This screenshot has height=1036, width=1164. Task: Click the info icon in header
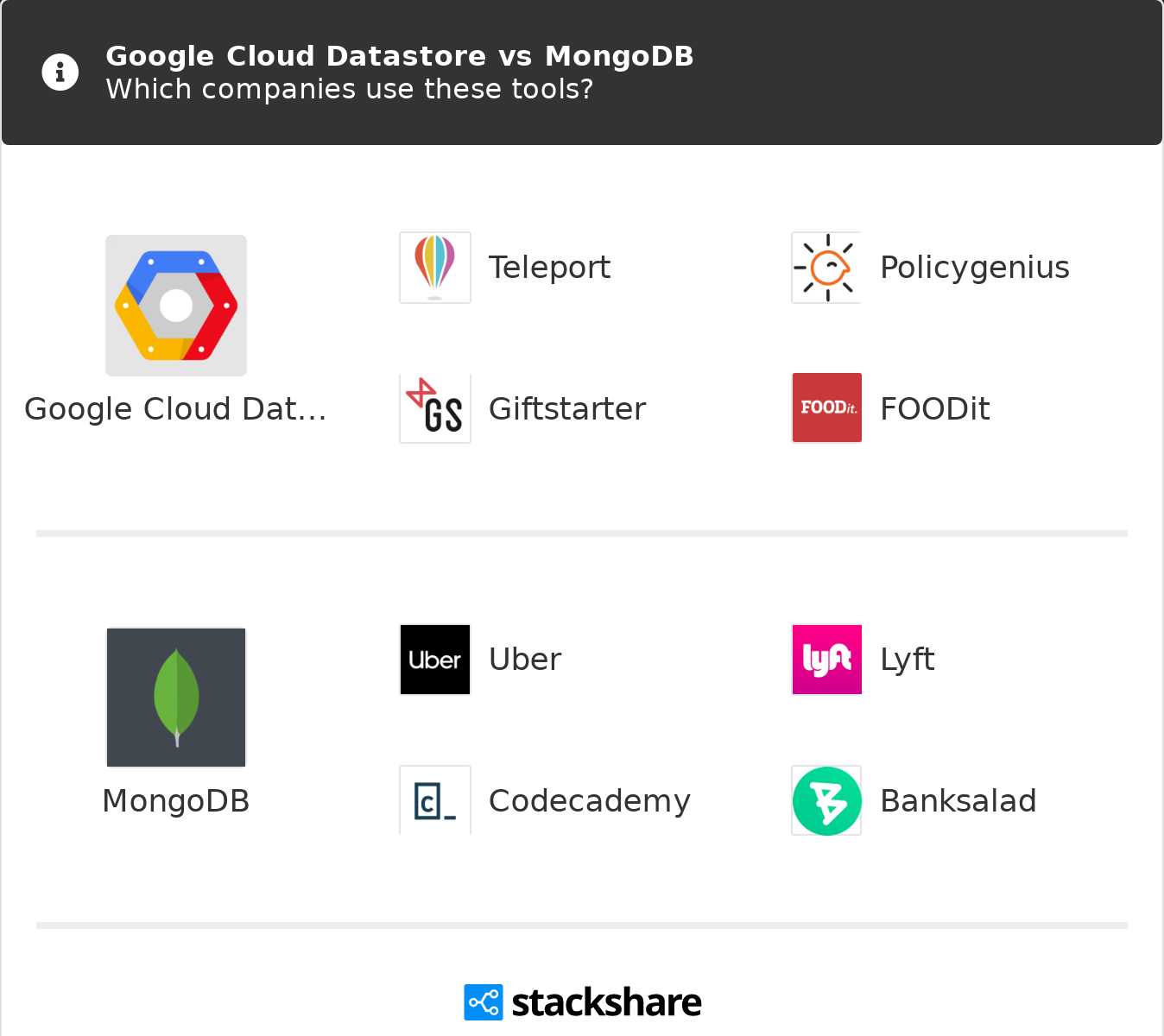point(60,73)
